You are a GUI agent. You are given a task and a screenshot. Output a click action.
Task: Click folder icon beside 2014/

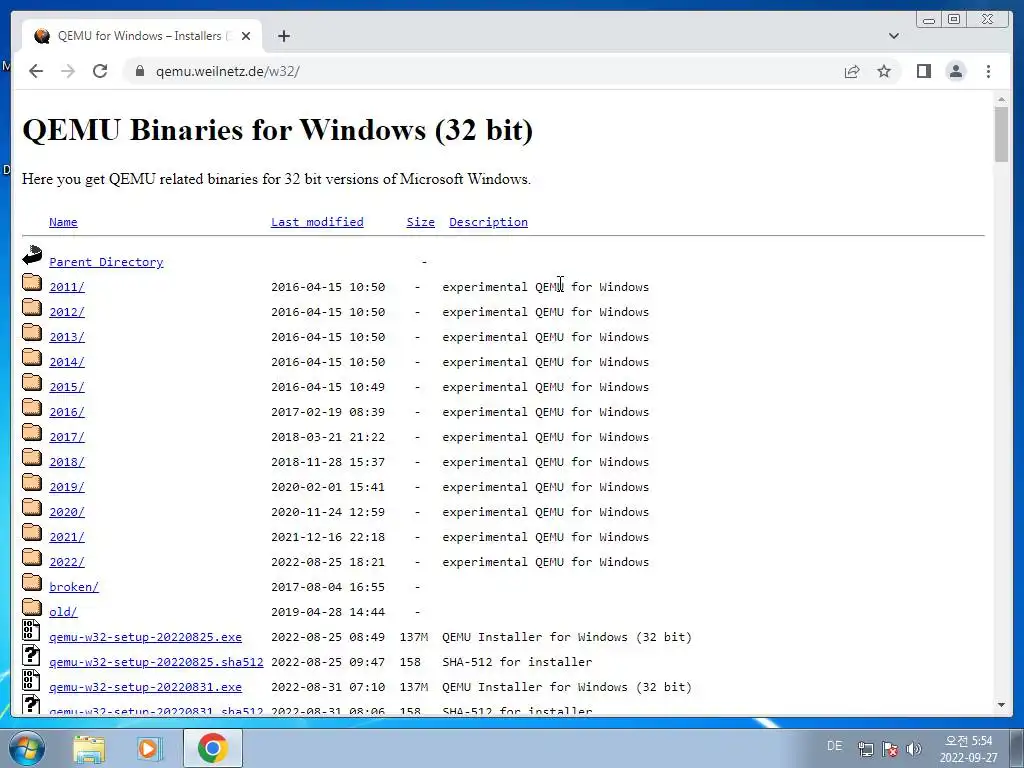coord(32,357)
